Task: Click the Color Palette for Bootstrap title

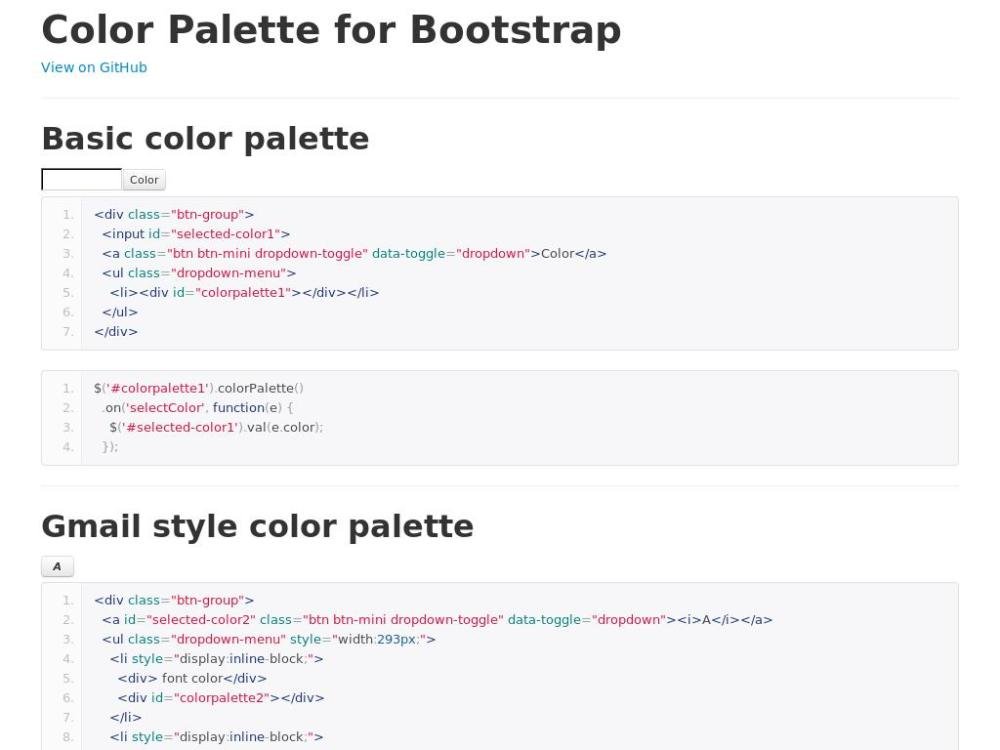Action: coord(331,30)
